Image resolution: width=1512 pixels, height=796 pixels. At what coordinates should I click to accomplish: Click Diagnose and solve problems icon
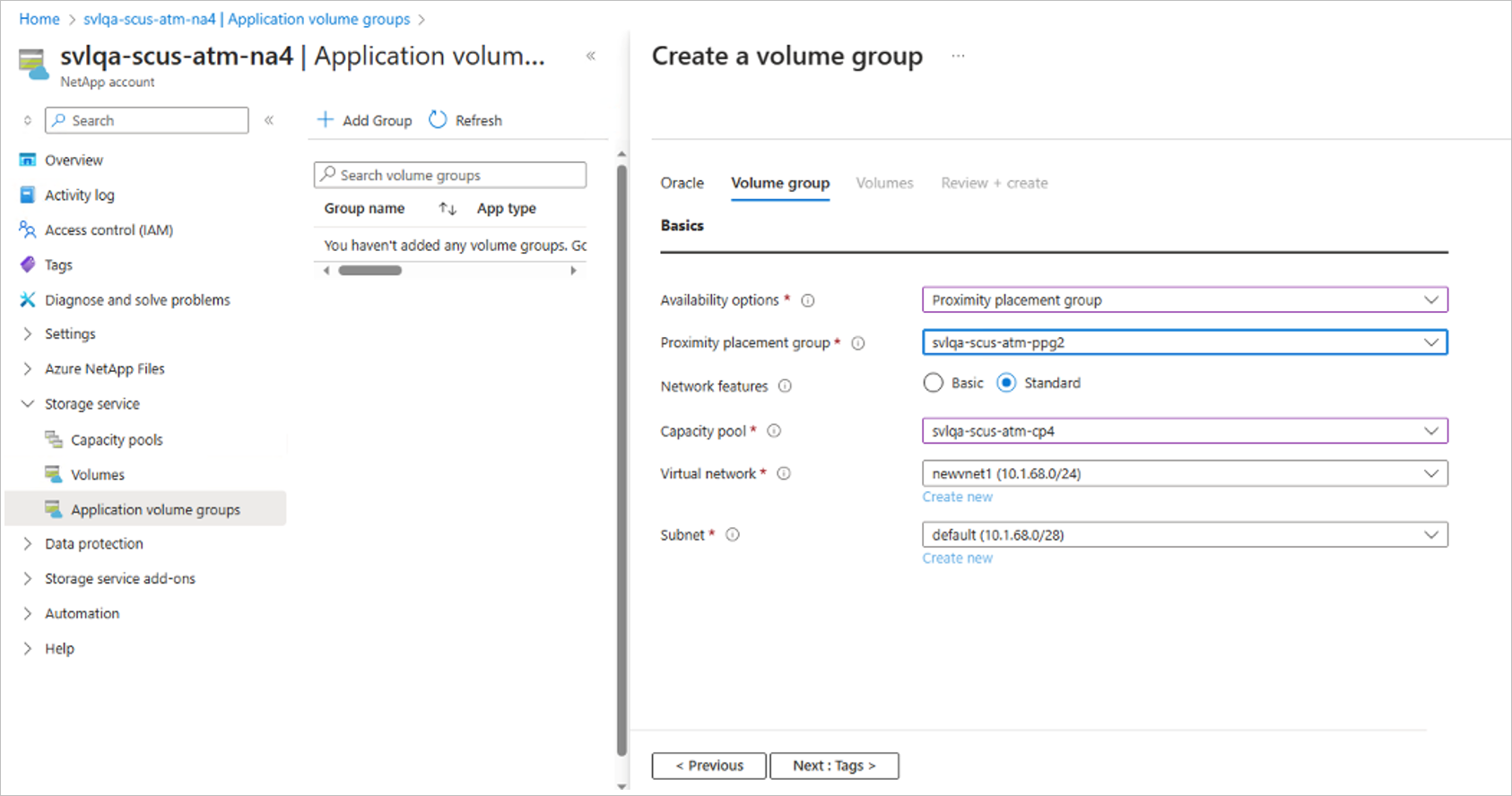(x=28, y=299)
